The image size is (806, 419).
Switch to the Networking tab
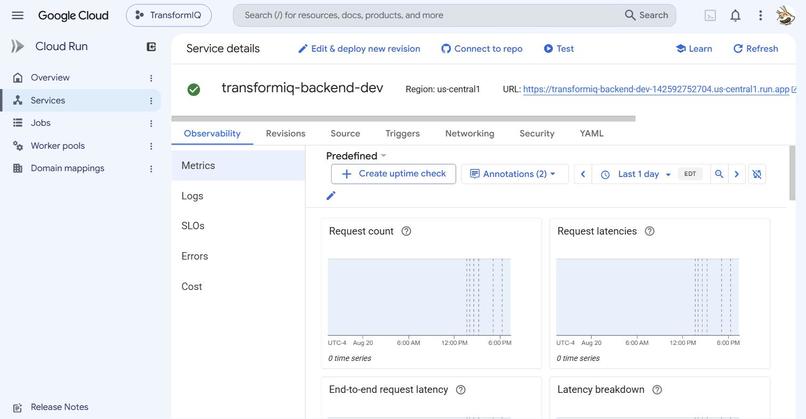(469, 134)
